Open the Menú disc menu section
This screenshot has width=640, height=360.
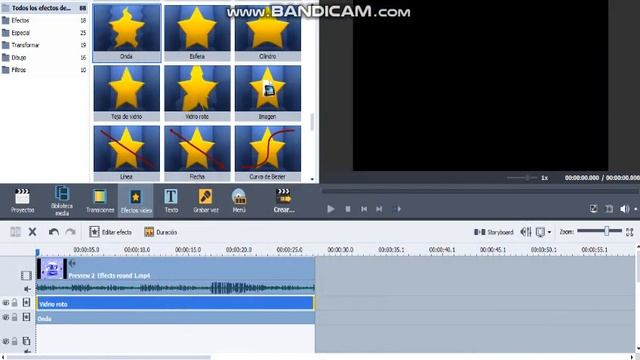(x=239, y=201)
